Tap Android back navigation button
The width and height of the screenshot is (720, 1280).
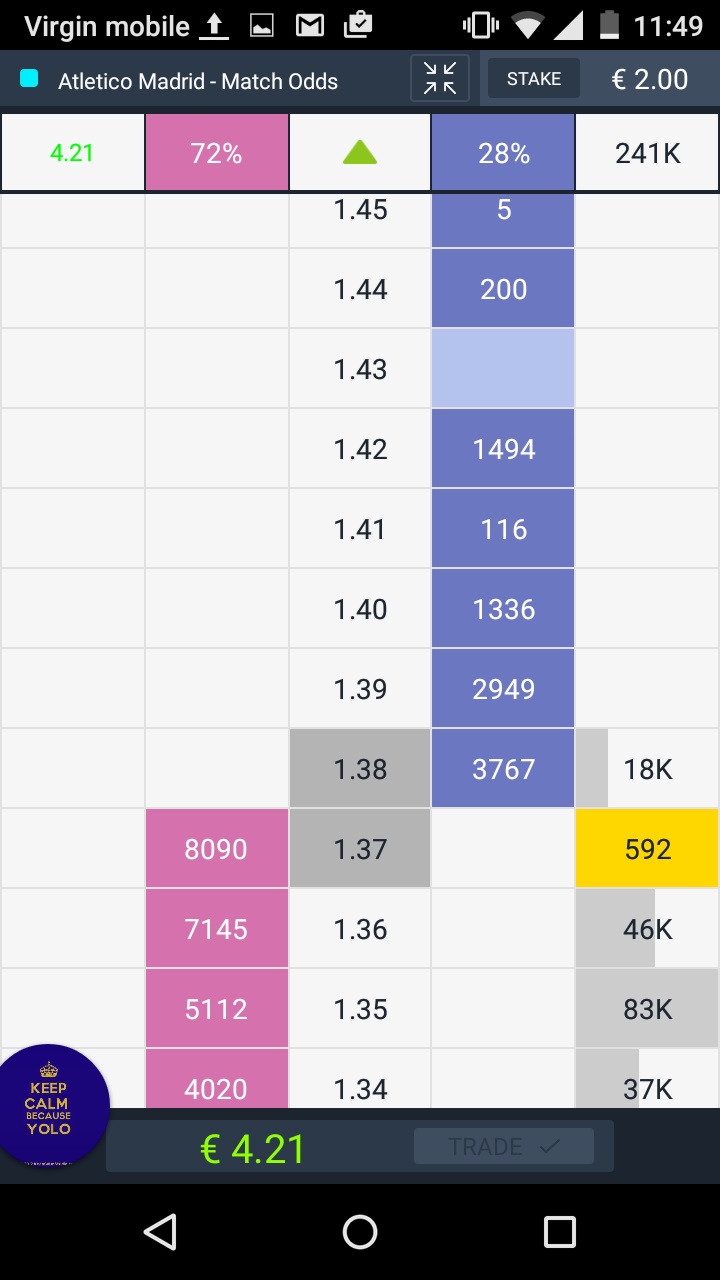[x=160, y=1232]
